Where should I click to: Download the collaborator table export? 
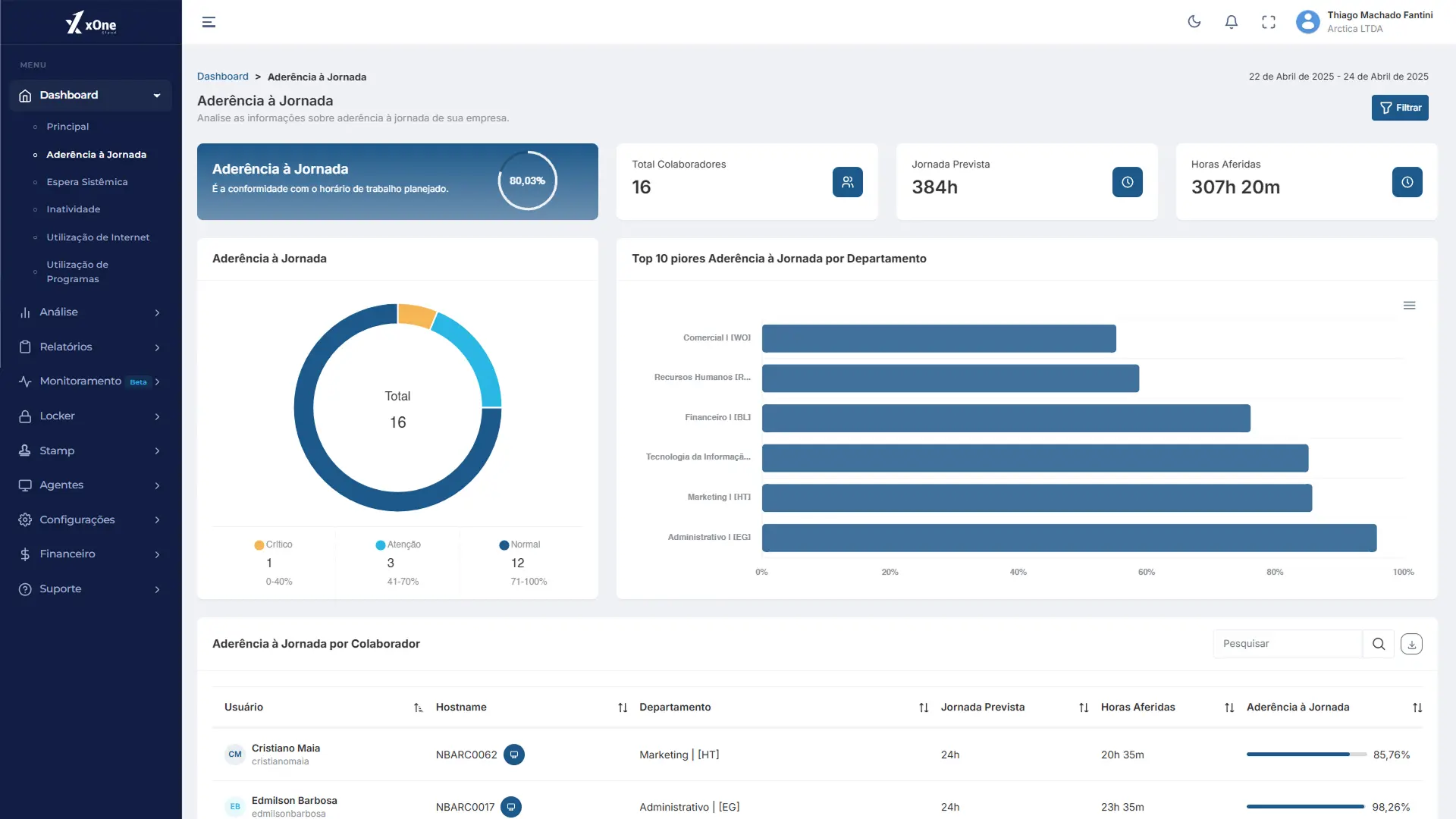click(x=1411, y=644)
